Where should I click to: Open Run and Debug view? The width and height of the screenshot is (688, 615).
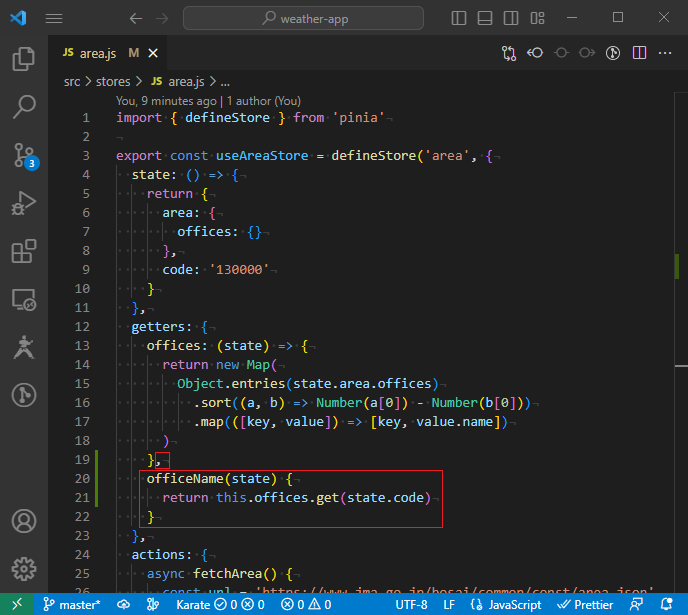point(24,204)
